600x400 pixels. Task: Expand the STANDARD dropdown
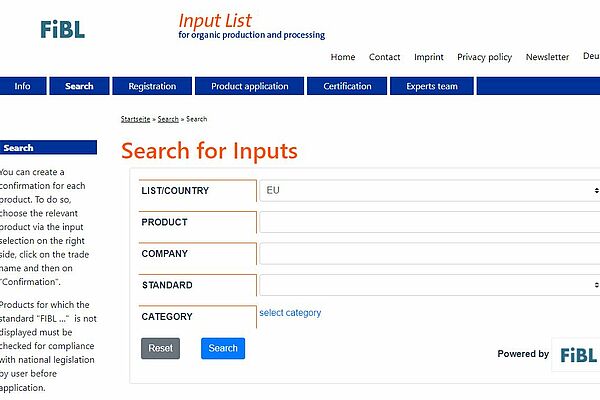coord(430,285)
